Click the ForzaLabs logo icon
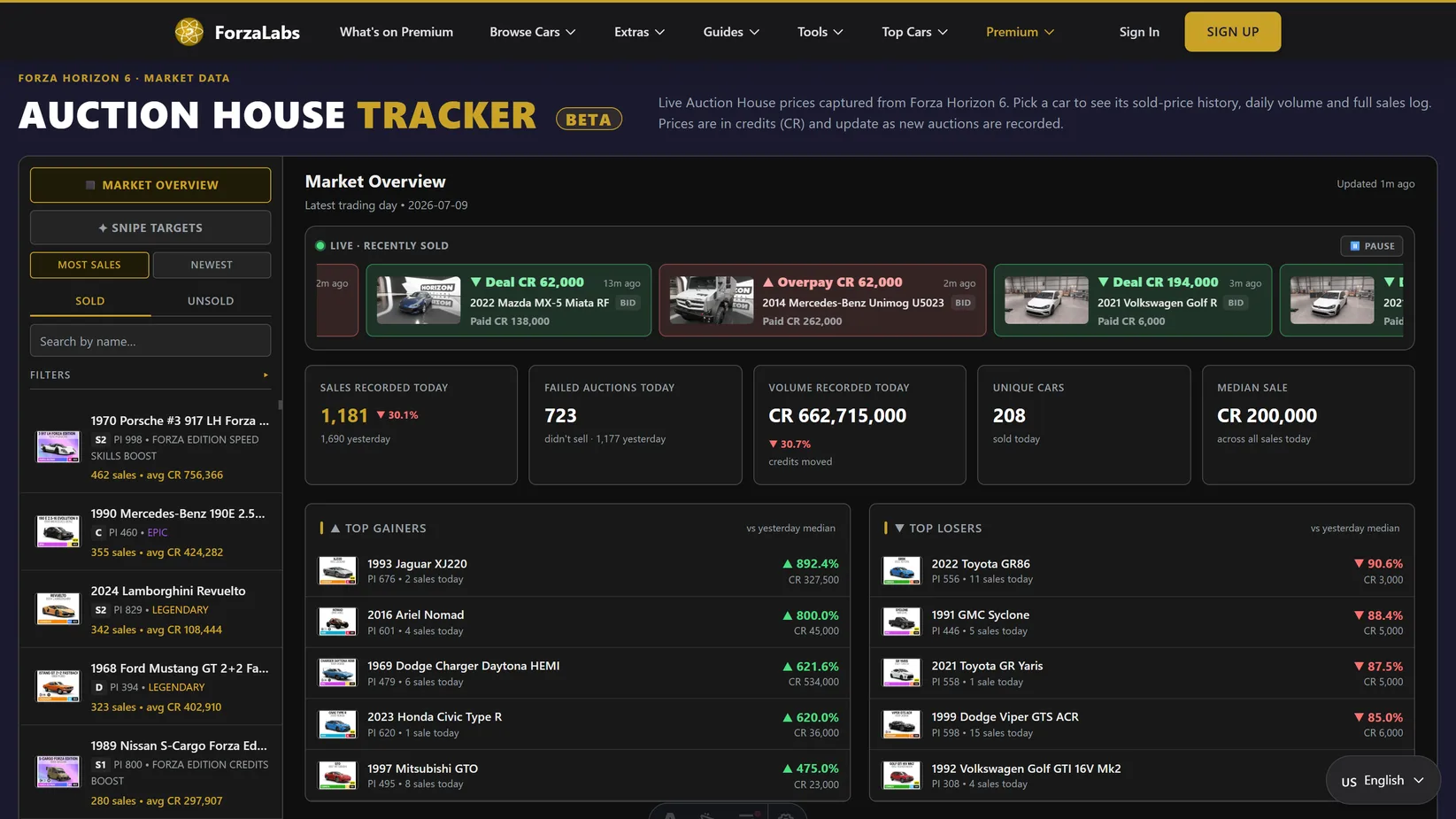This screenshot has width=1456, height=819. 189,32
